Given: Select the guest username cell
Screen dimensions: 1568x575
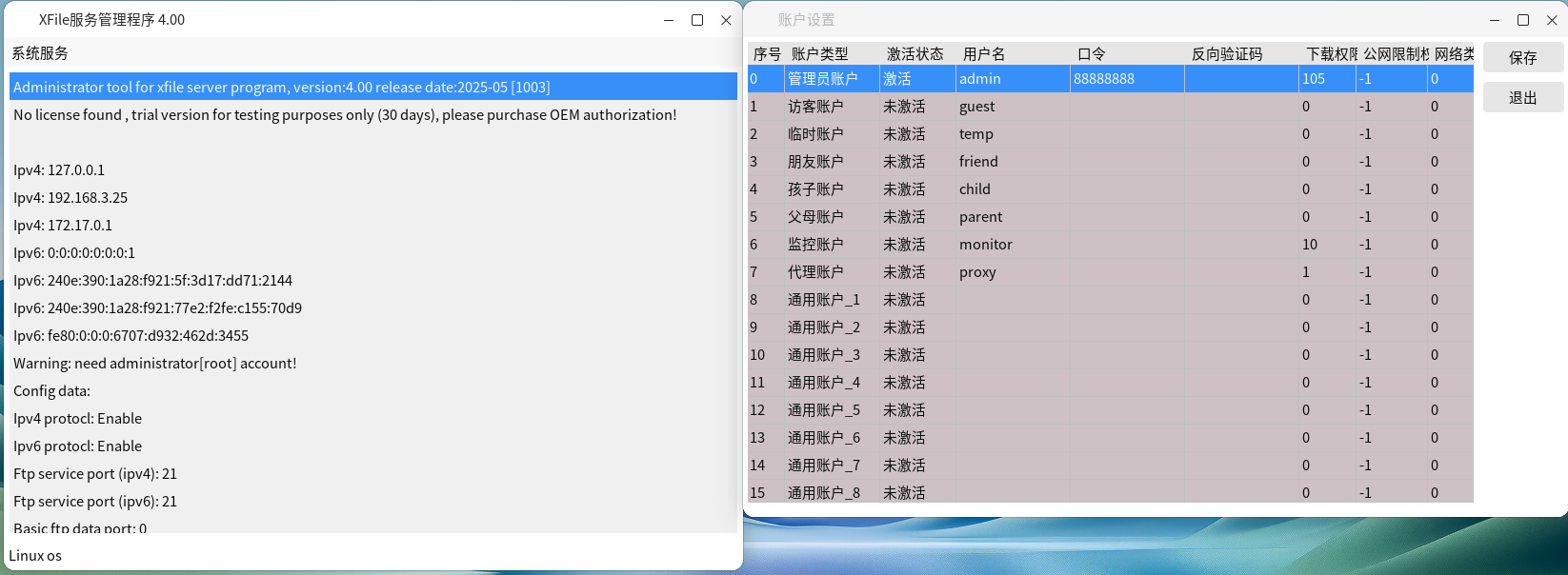Looking at the screenshot, I should 977,107.
